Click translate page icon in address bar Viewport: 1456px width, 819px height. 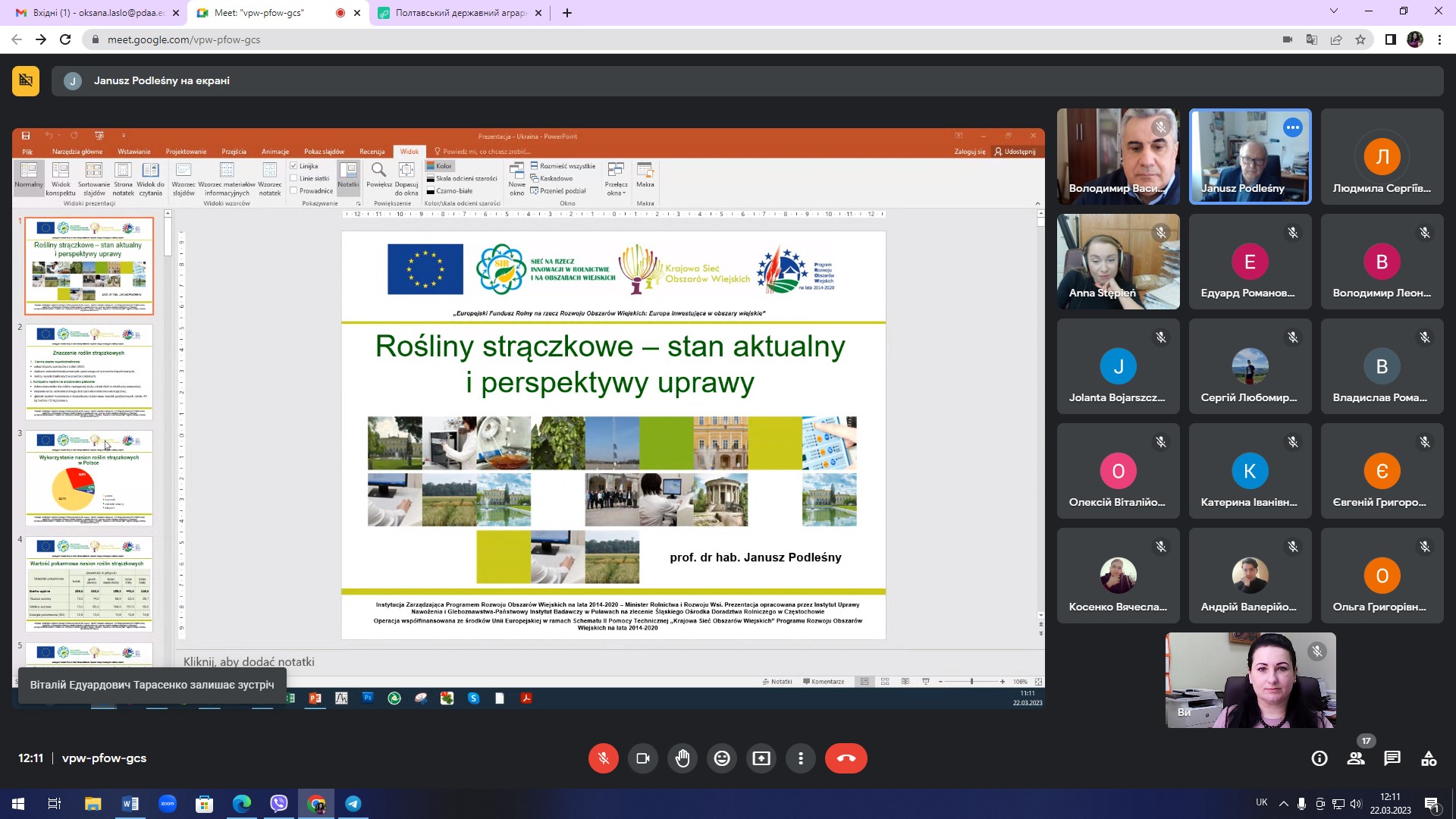(1312, 39)
